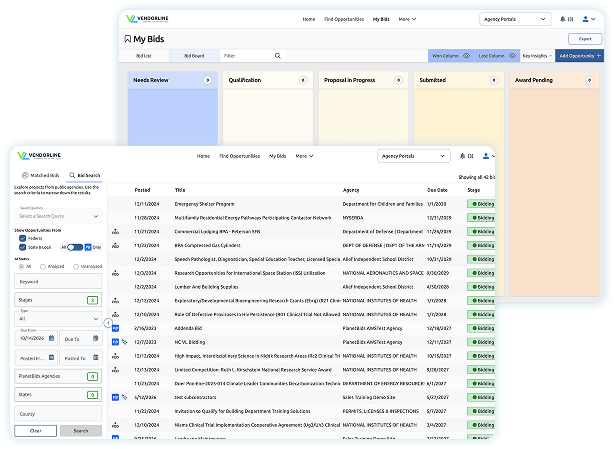This screenshot has width=614, height=449.
Task: Switch to the Bid Board tab
Action: (194, 56)
